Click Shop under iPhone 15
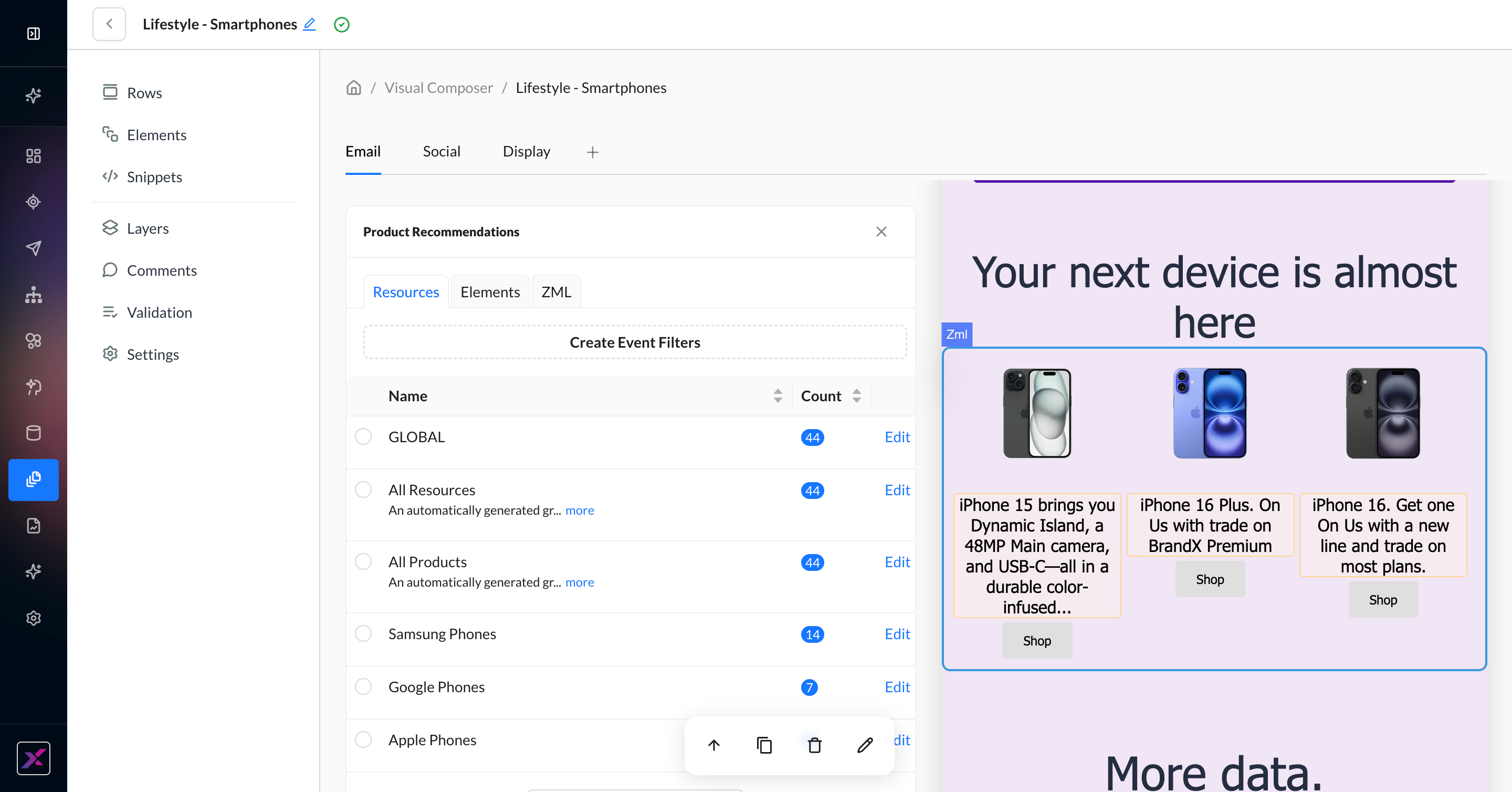The height and width of the screenshot is (792, 1512). click(1036, 641)
